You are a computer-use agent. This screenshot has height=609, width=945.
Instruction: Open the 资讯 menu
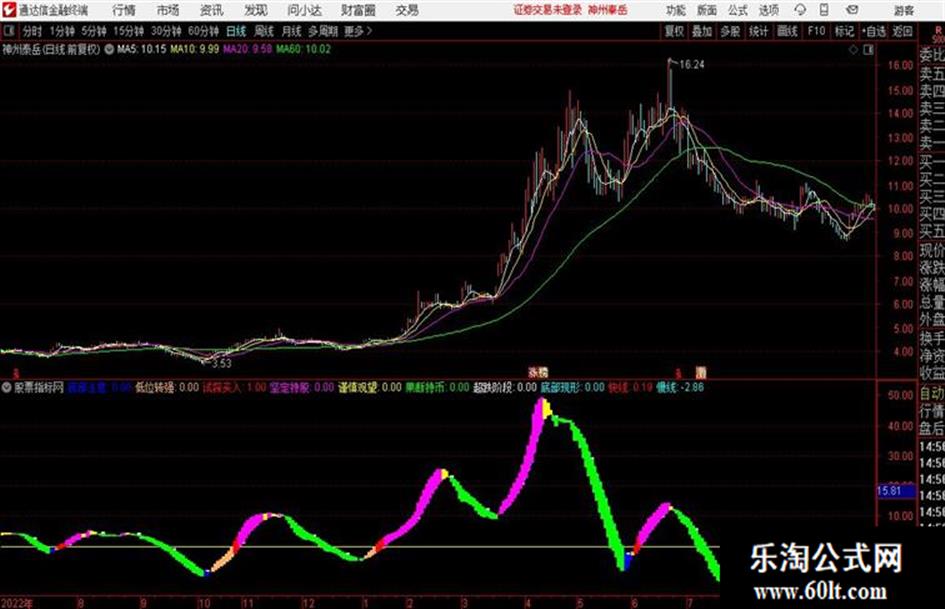212,10
